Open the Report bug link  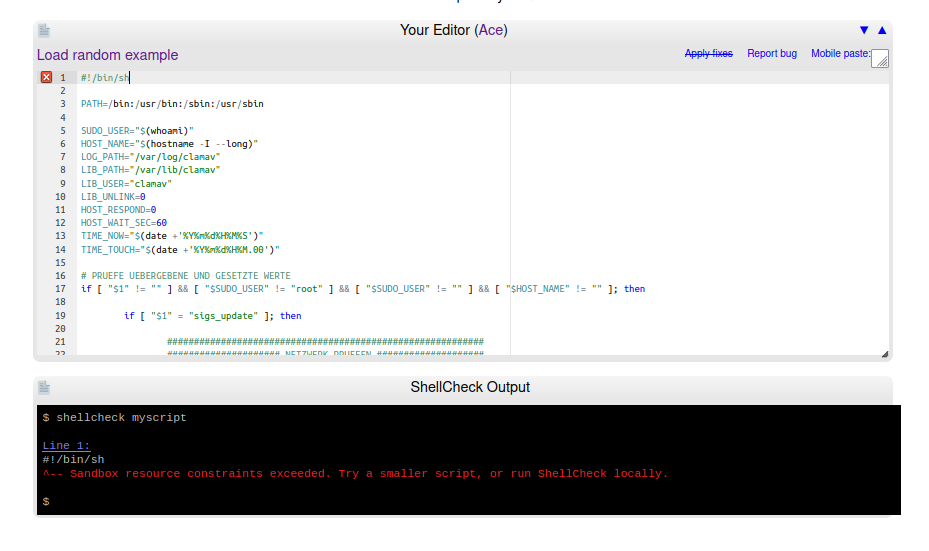pos(772,53)
